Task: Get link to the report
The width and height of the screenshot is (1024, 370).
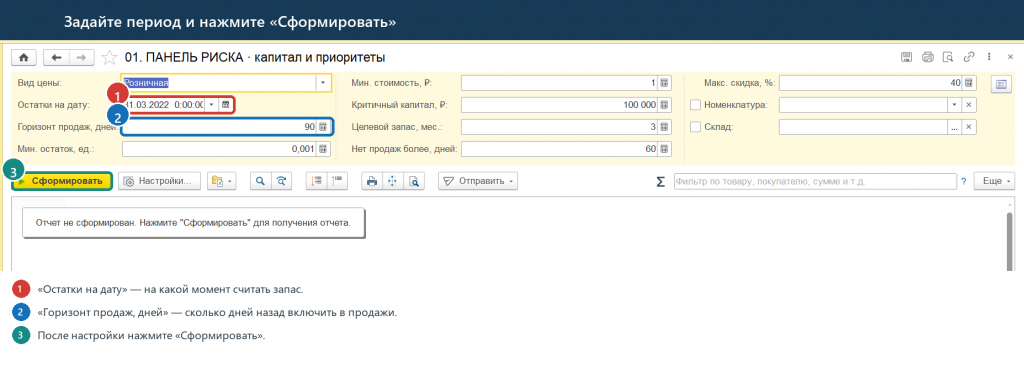Action: 969,57
